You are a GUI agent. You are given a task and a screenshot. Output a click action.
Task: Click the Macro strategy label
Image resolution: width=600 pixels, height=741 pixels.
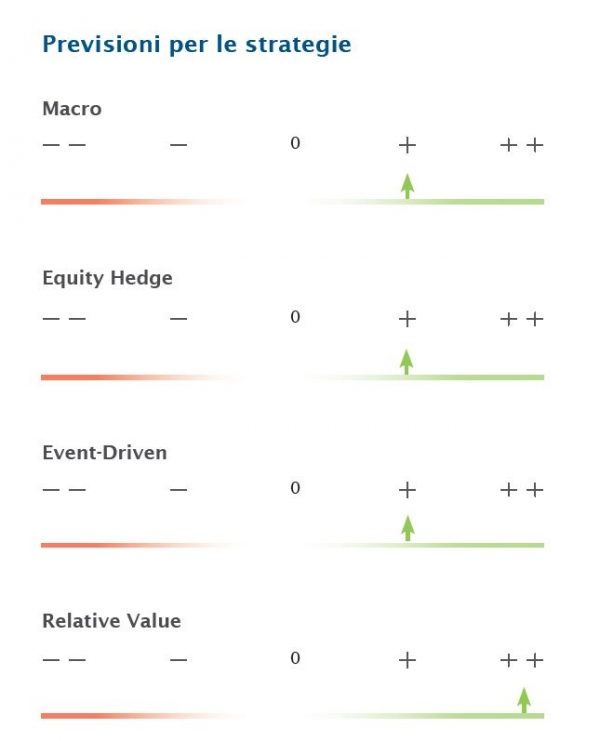tap(72, 109)
